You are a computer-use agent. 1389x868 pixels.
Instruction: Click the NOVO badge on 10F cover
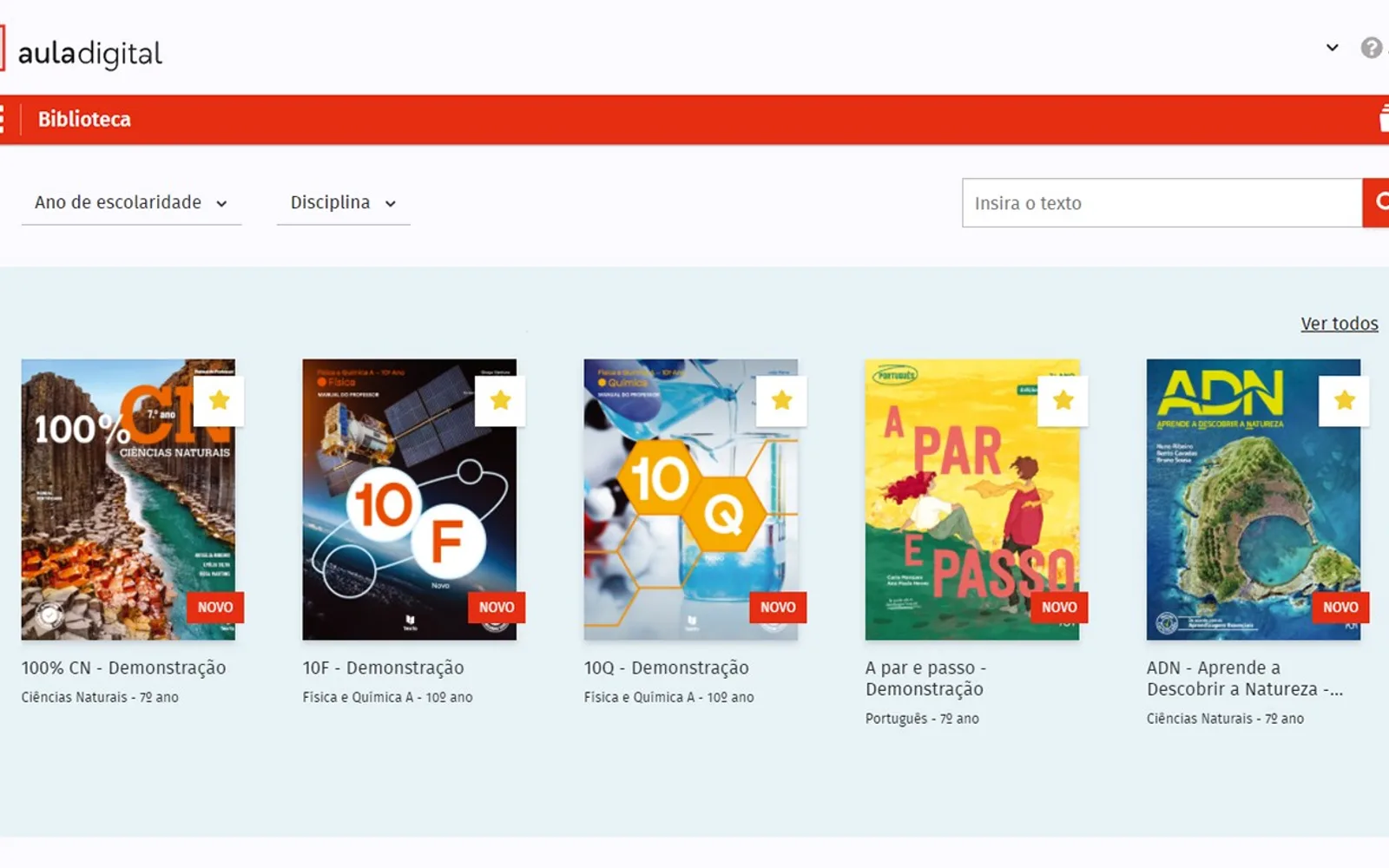[x=497, y=608]
